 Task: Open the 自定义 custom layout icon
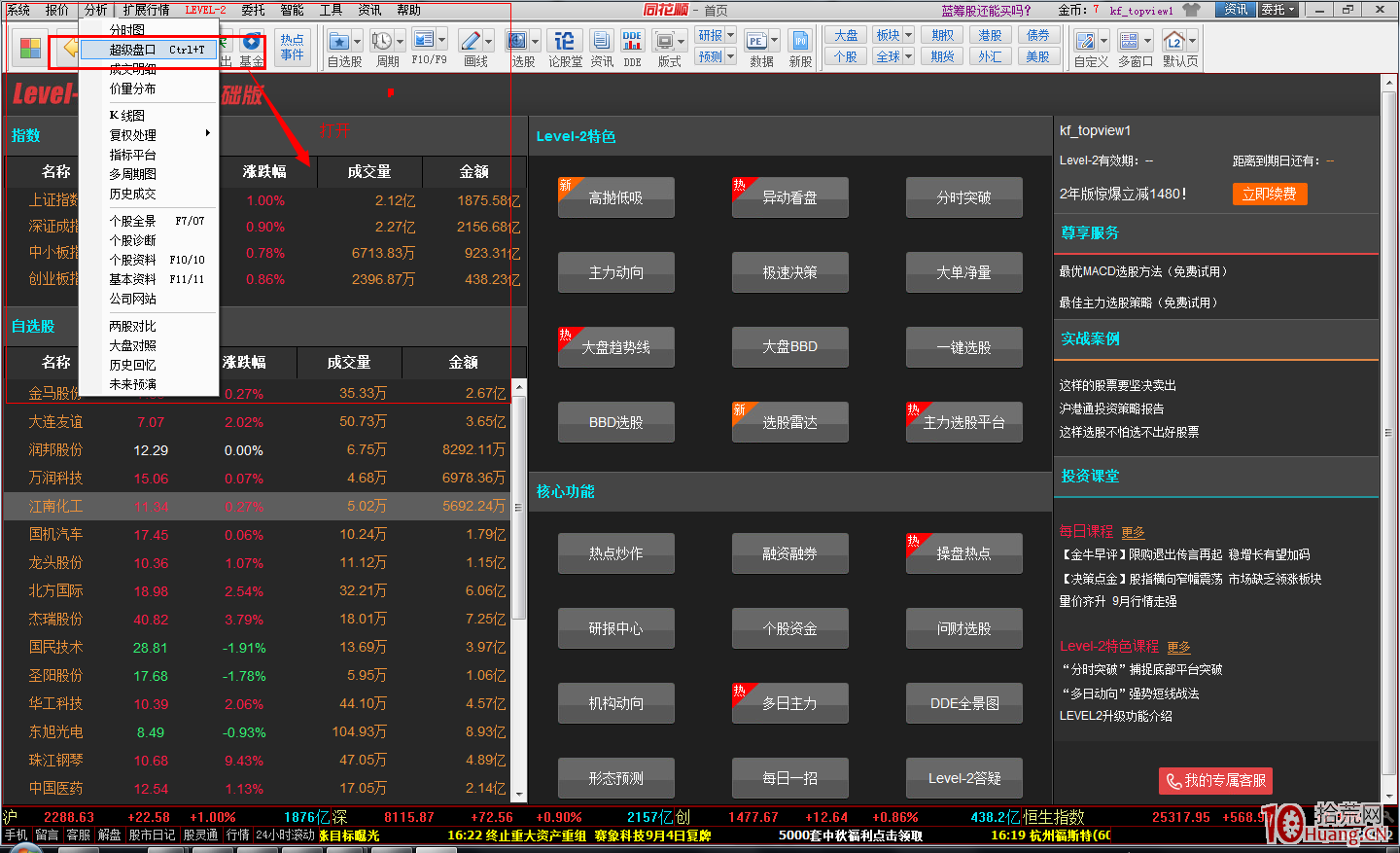(x=1085, y=41)
